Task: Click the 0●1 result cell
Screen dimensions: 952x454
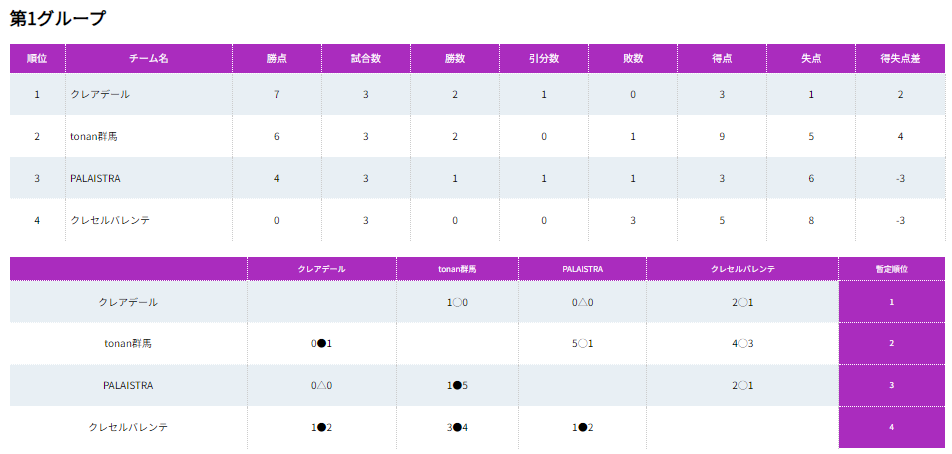Action: [322, 344]
